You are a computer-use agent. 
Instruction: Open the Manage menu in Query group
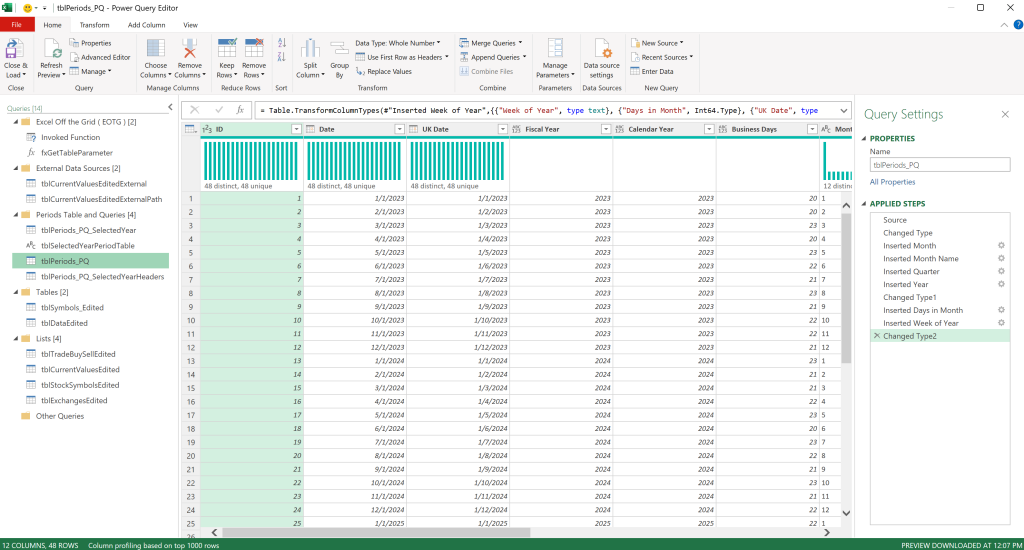click(x=91, y=71)
